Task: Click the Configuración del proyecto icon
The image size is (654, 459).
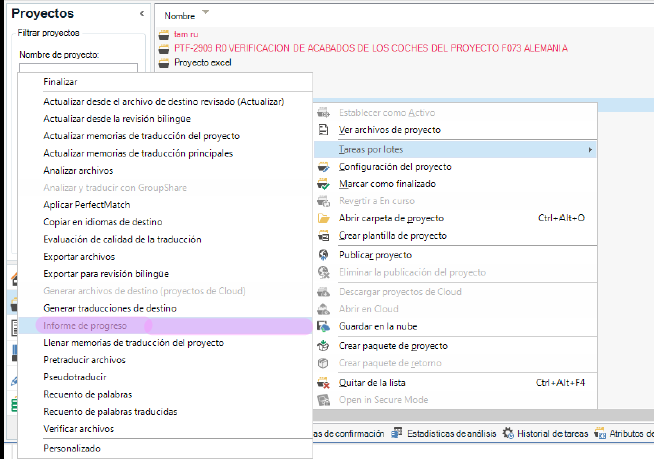Action: coord(323,167)
